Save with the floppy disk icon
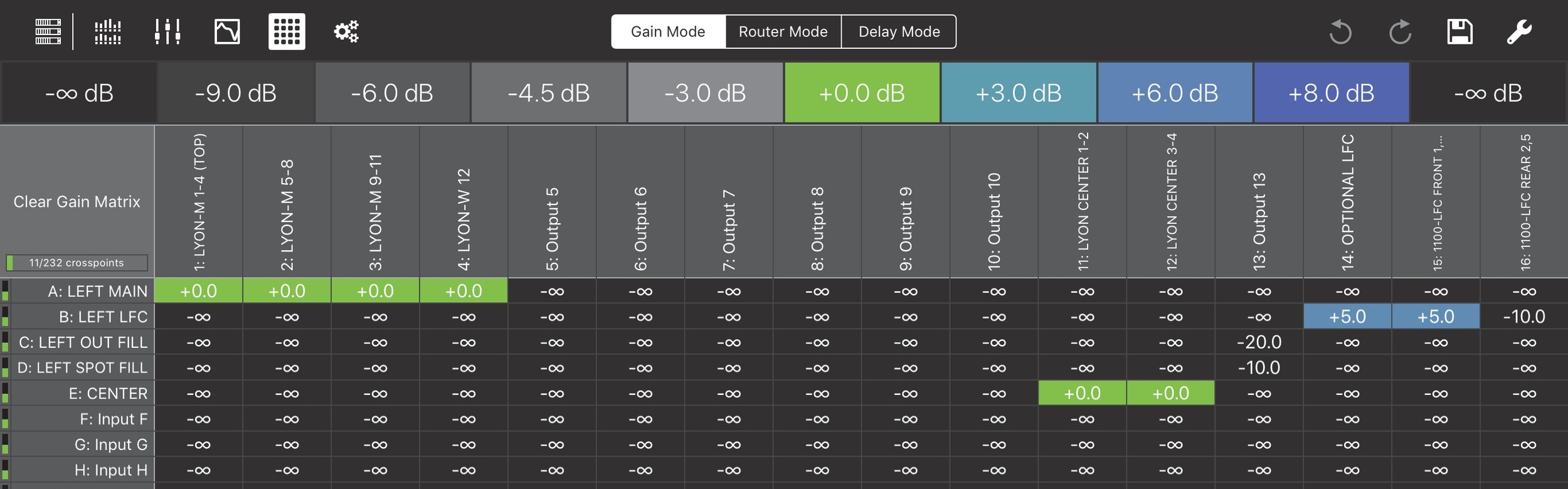Image resolution: width=1568 pixels, height=489 pixels. 1459,31
